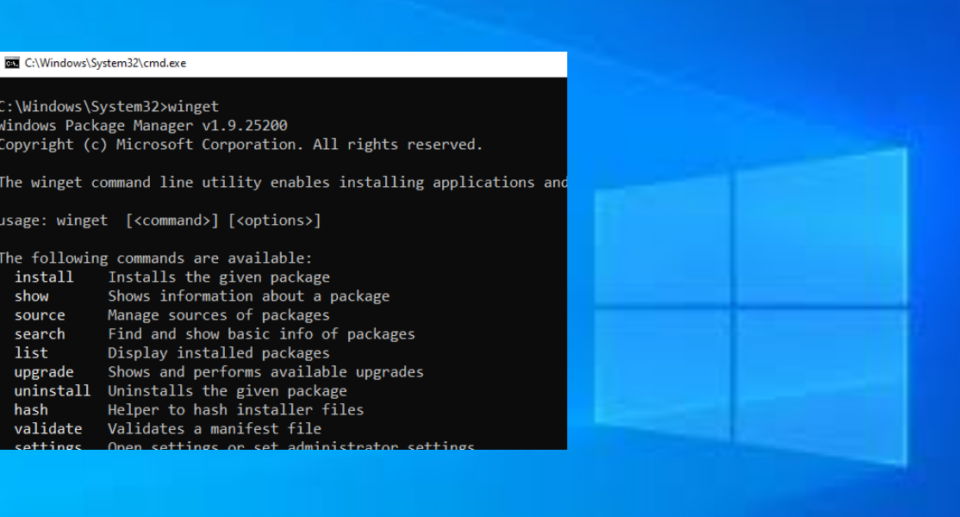The image size is (960, 517).
Task: Click 'Shows and performs available upgrades' text
Action: pyautogui.click(x=266, y=372)
